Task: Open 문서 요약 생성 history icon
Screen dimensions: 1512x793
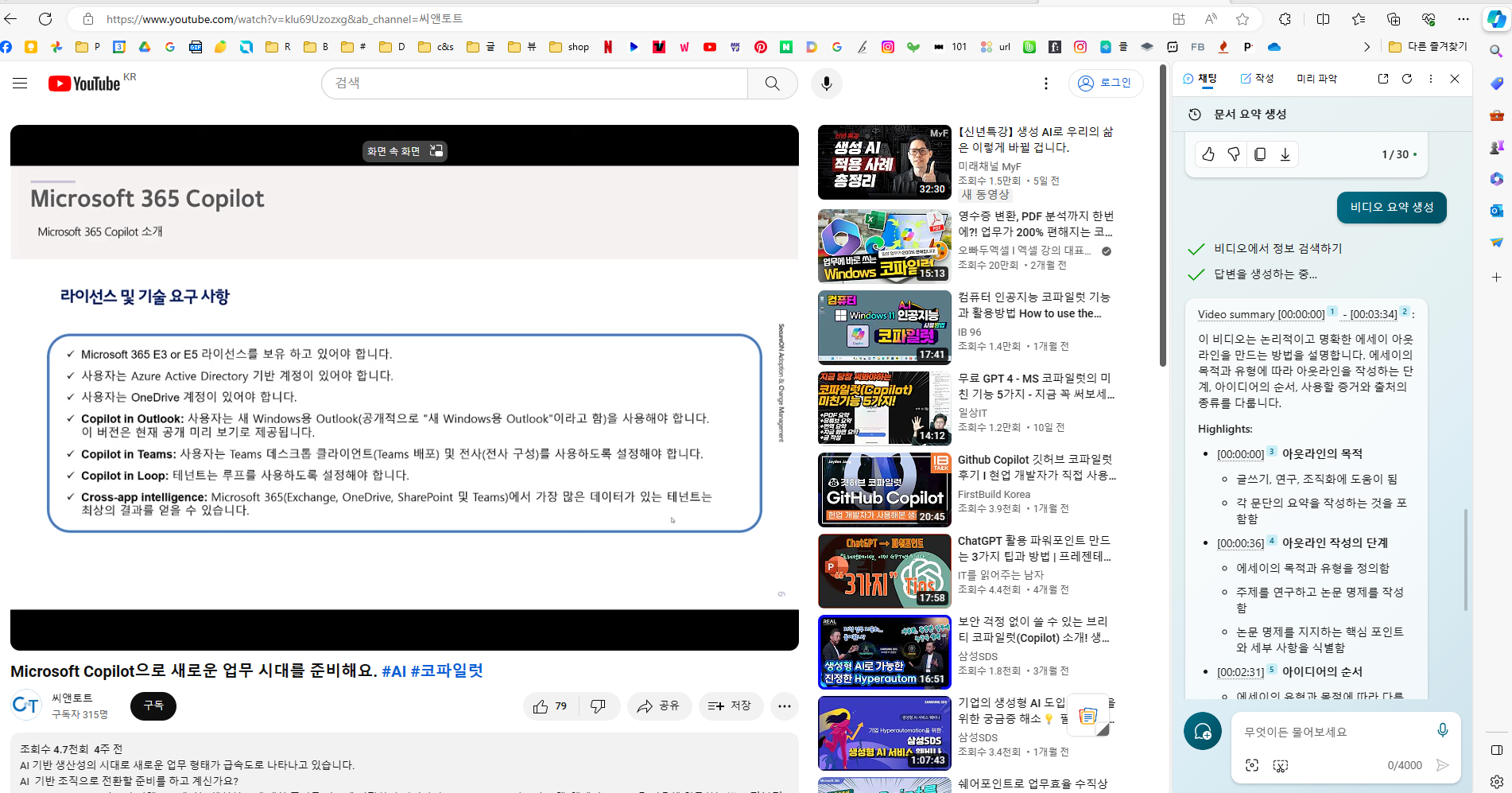Action: pyautogui.click(x=1195, y=115)
